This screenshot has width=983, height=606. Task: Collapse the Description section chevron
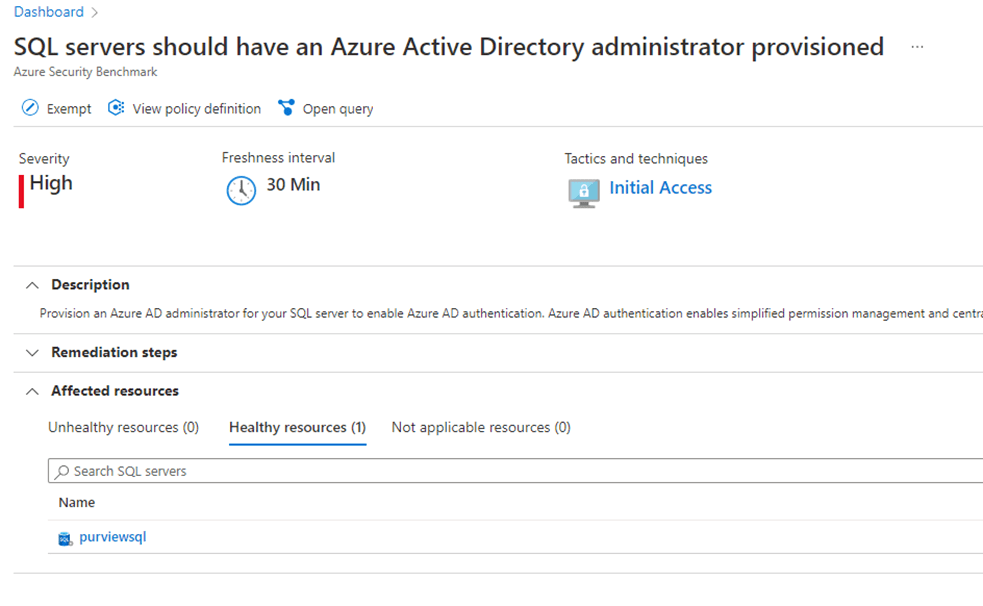pyautogui.click(x=32, y=285)
